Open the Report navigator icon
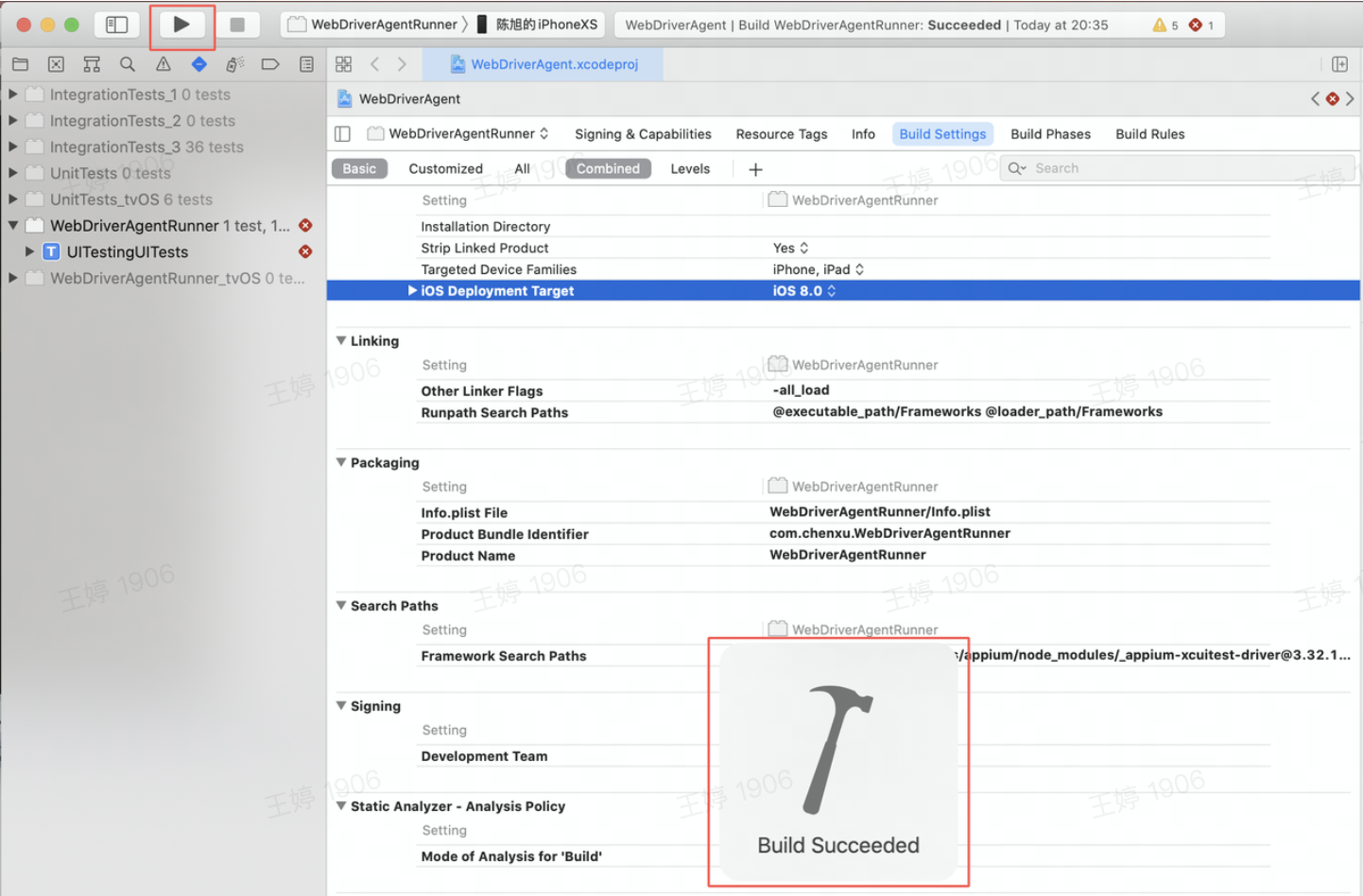 [306, 64]
